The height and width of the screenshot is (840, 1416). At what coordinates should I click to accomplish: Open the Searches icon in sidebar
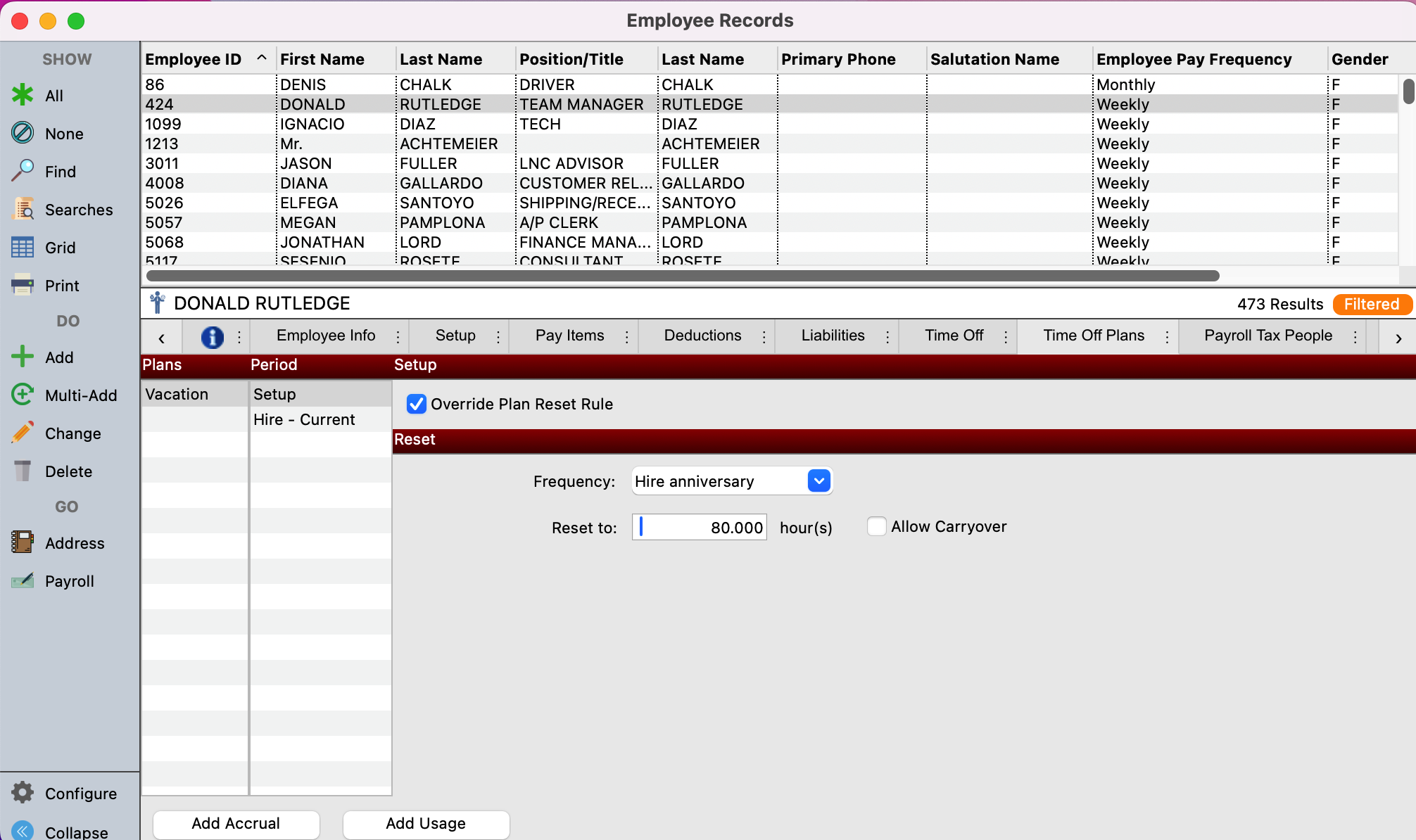point(23,209)
